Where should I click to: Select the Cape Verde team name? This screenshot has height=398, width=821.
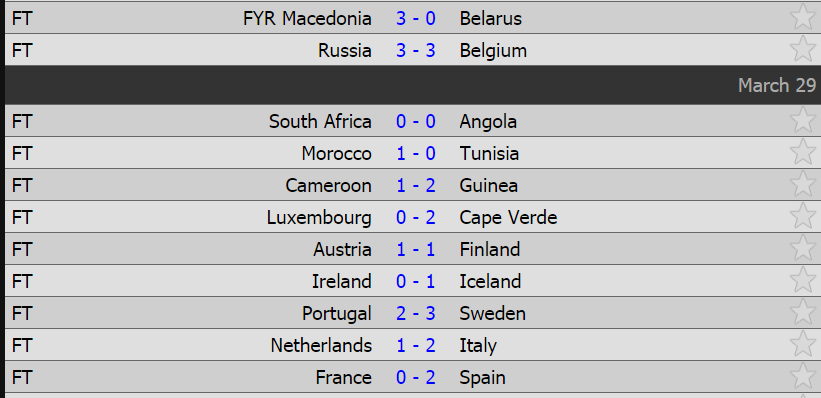coord(508,218)
